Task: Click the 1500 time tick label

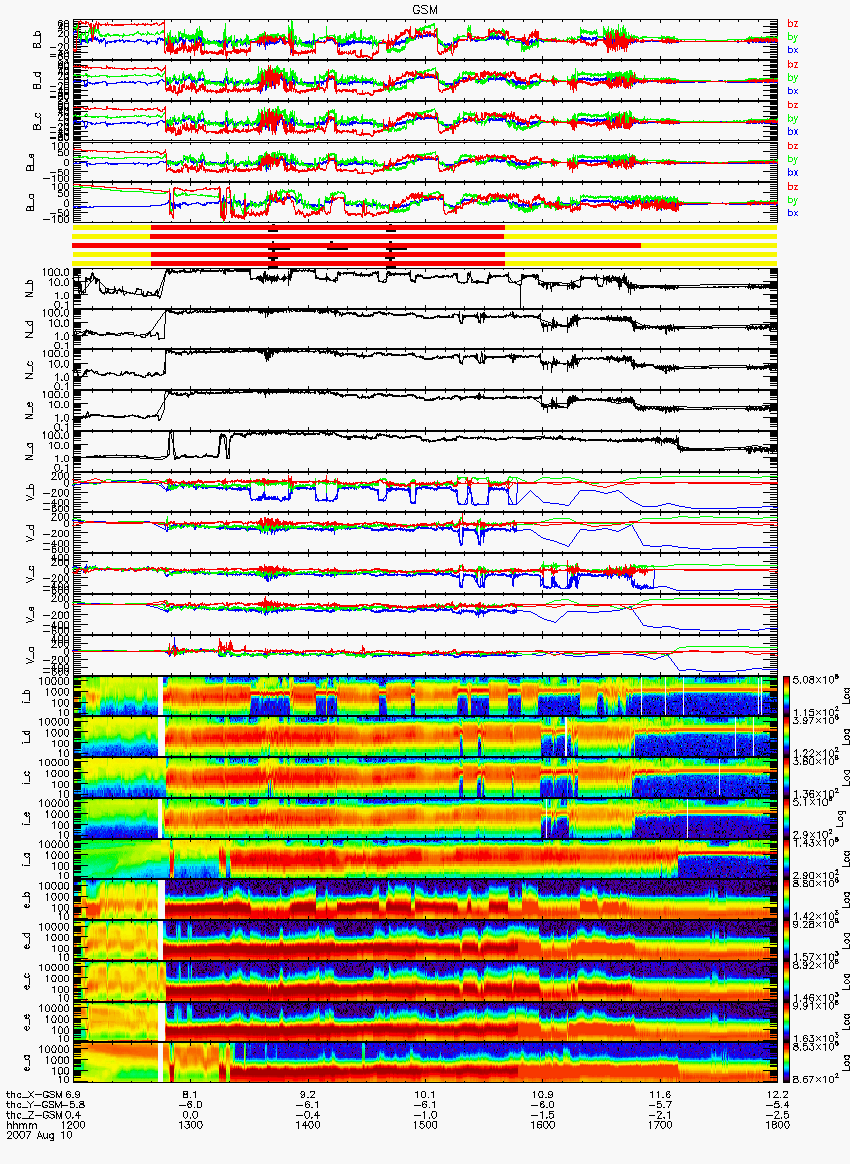Action: pos(425,1125)
